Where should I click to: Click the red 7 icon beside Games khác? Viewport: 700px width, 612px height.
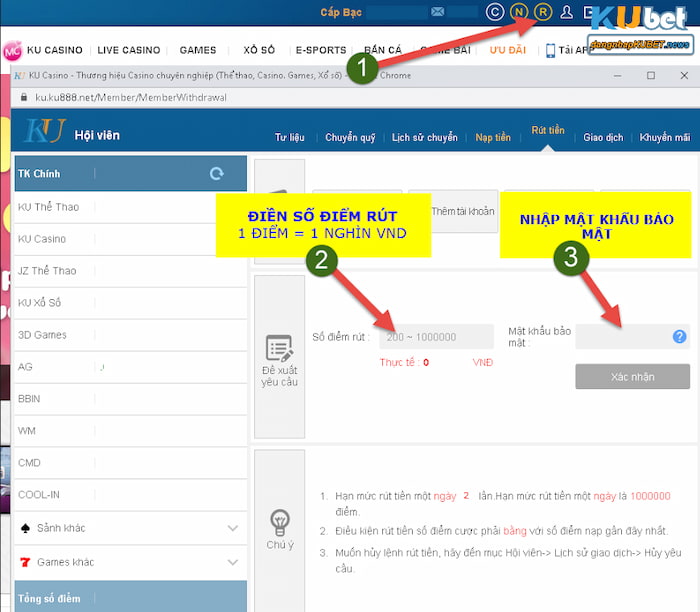click(25, 562)
